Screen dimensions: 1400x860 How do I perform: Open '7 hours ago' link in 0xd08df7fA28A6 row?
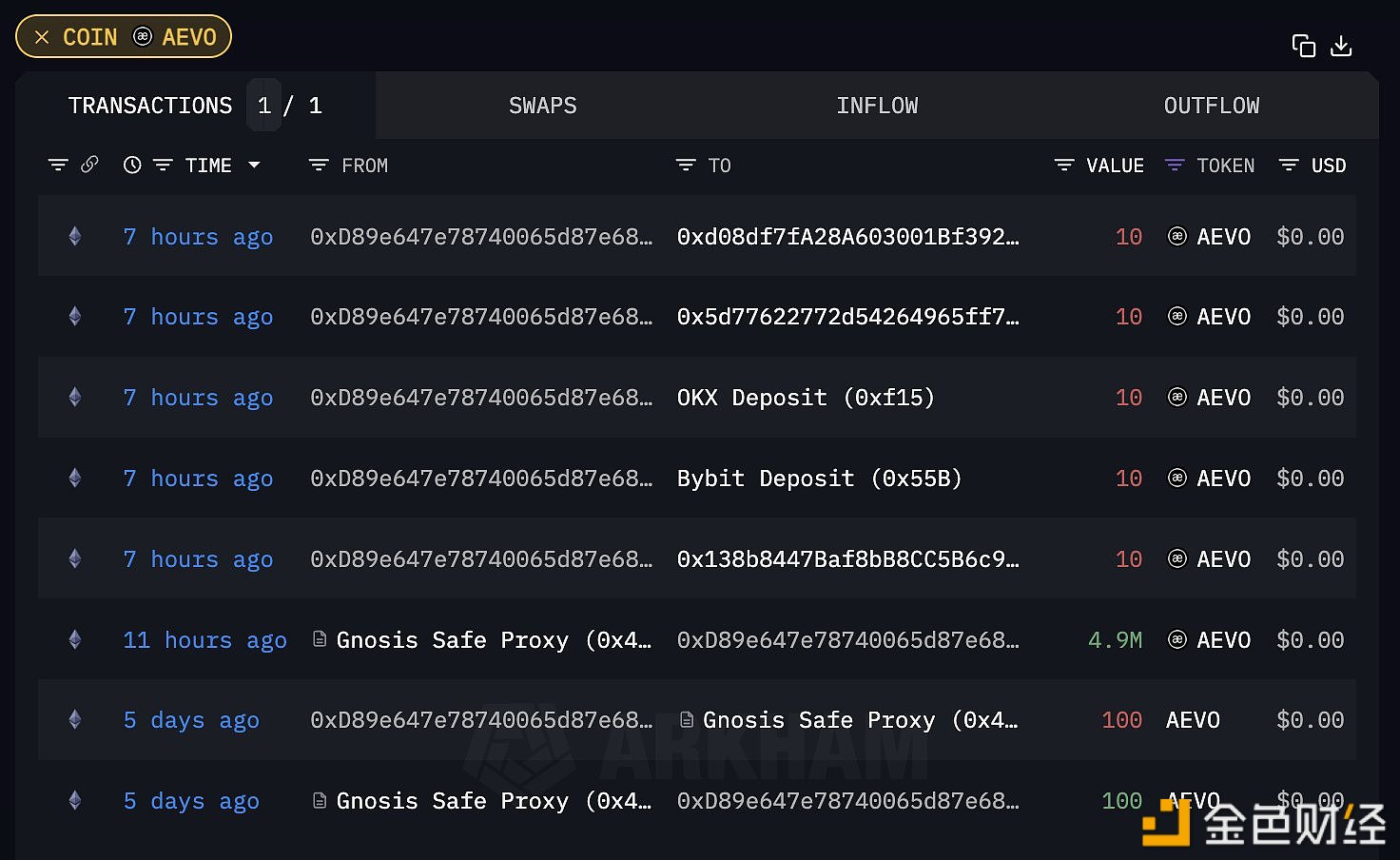198,237
